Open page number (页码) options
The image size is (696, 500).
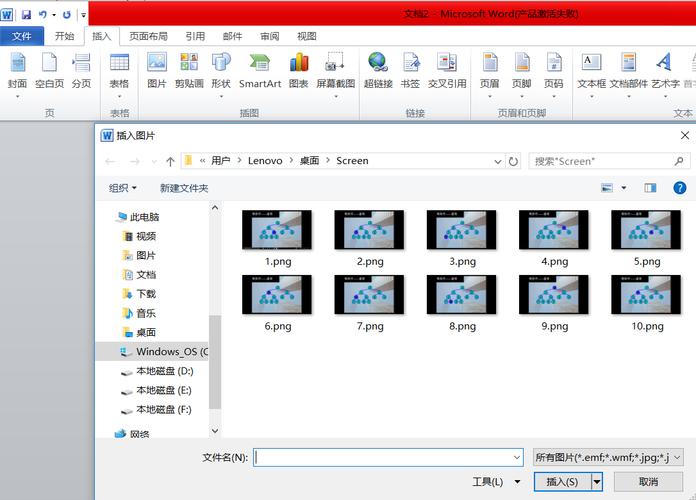coord(554,73)
